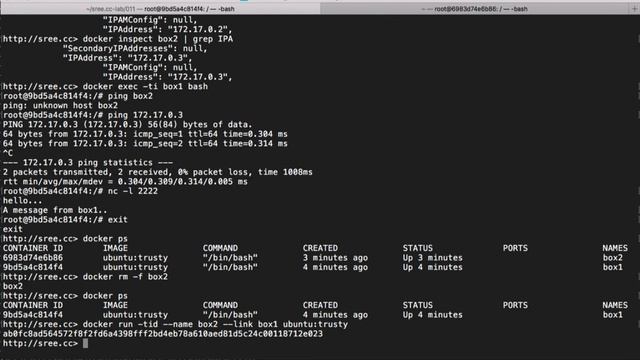
Task: Click the '2 packets transmitted' summary line
Action: pyautogui.click(x=158, y=172)
